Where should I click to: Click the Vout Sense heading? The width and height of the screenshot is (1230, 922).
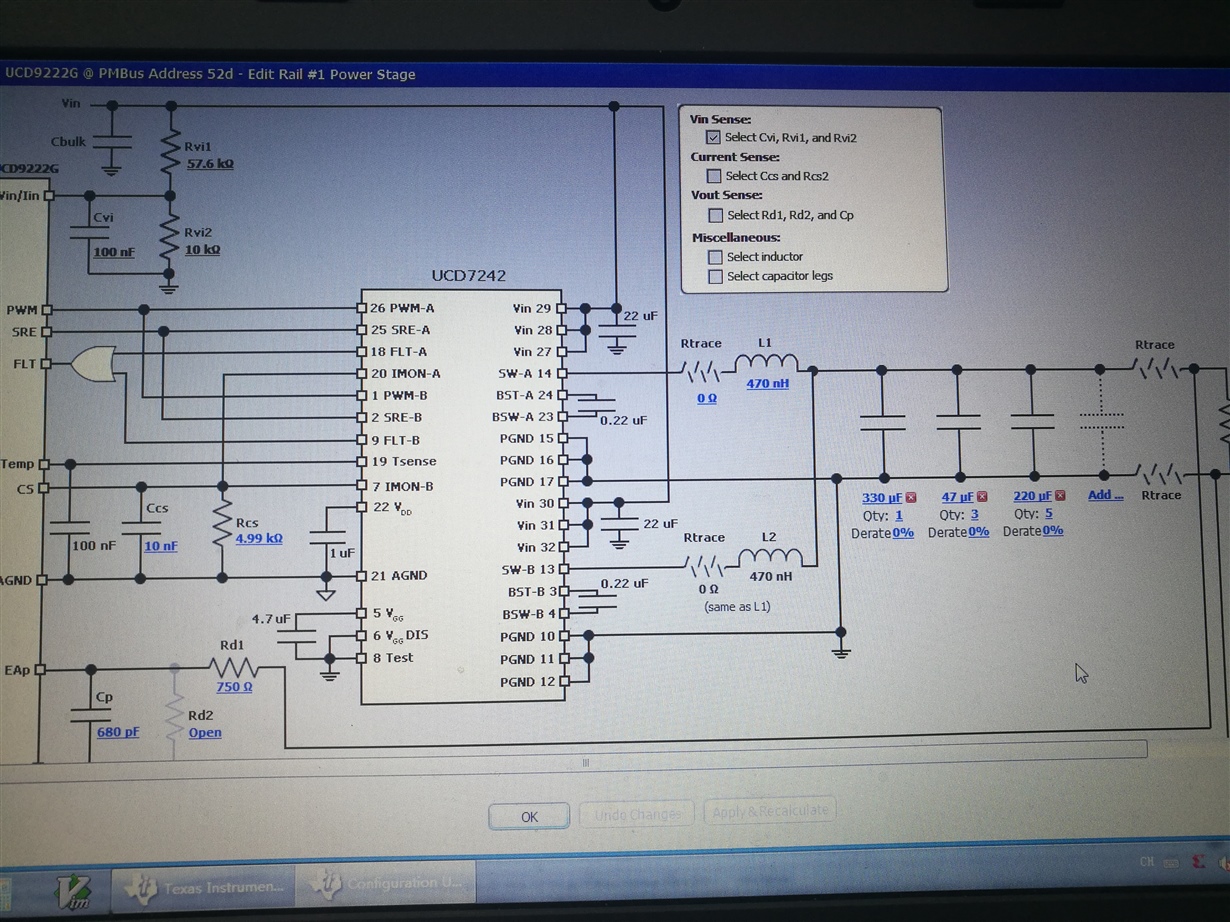(727, 196)
